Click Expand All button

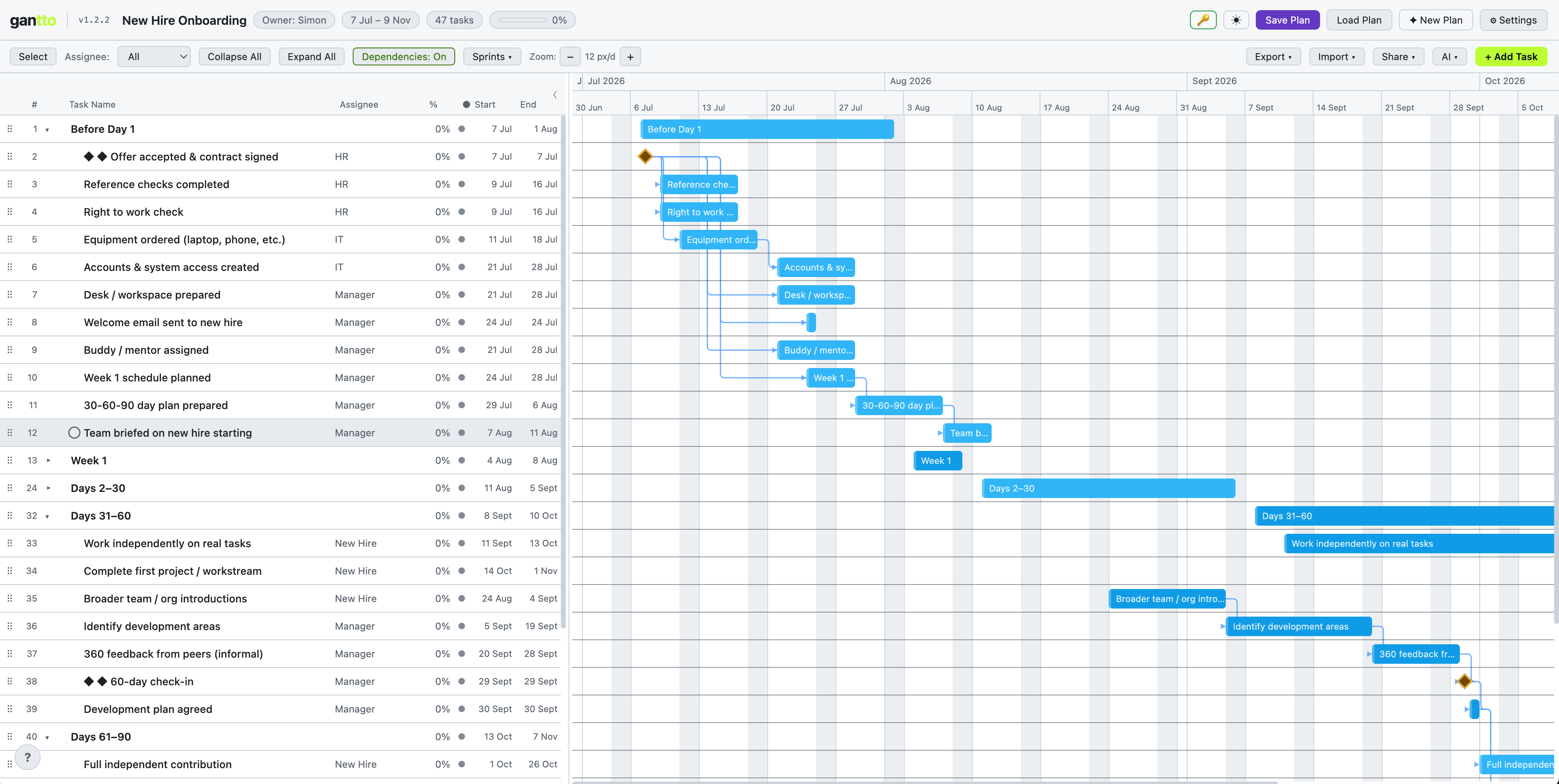click(311, 57)
